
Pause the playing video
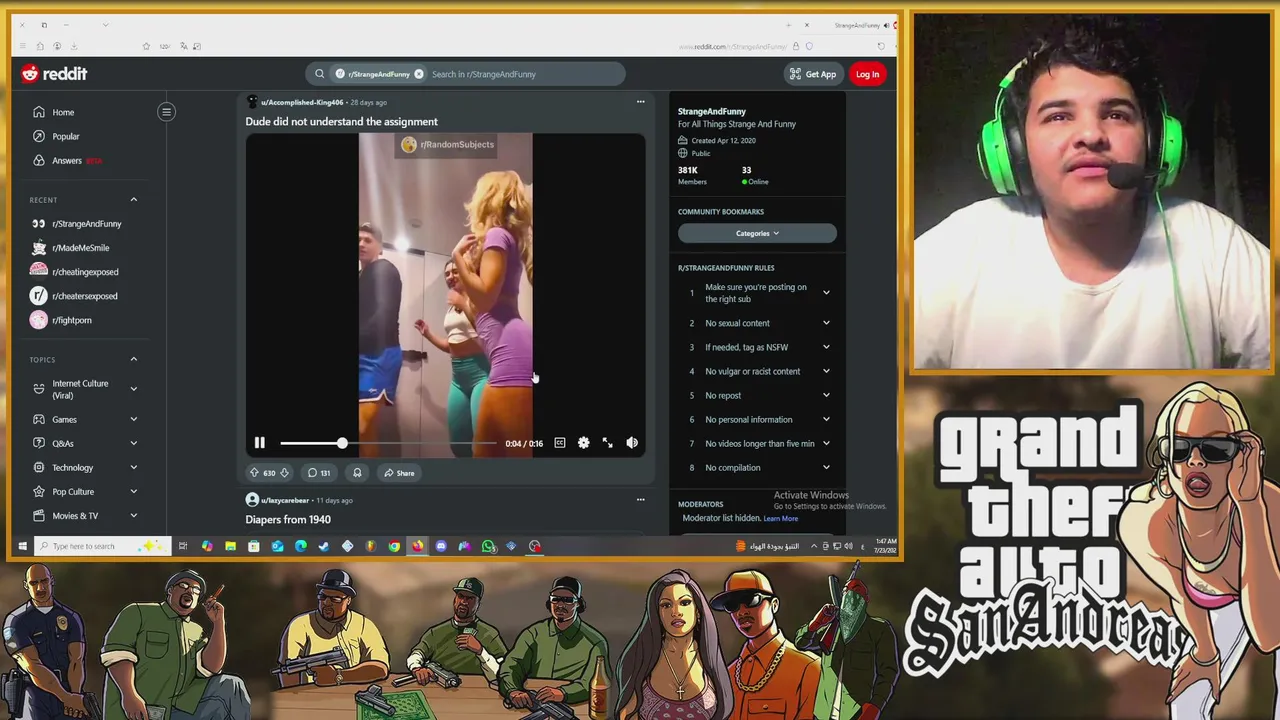tap(259, 443)
